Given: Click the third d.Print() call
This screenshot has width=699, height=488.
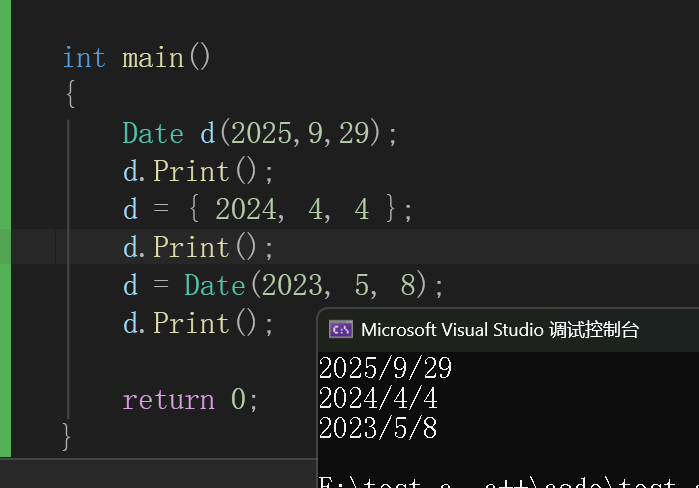Looking at the screenshot, I should coord(198,324).
